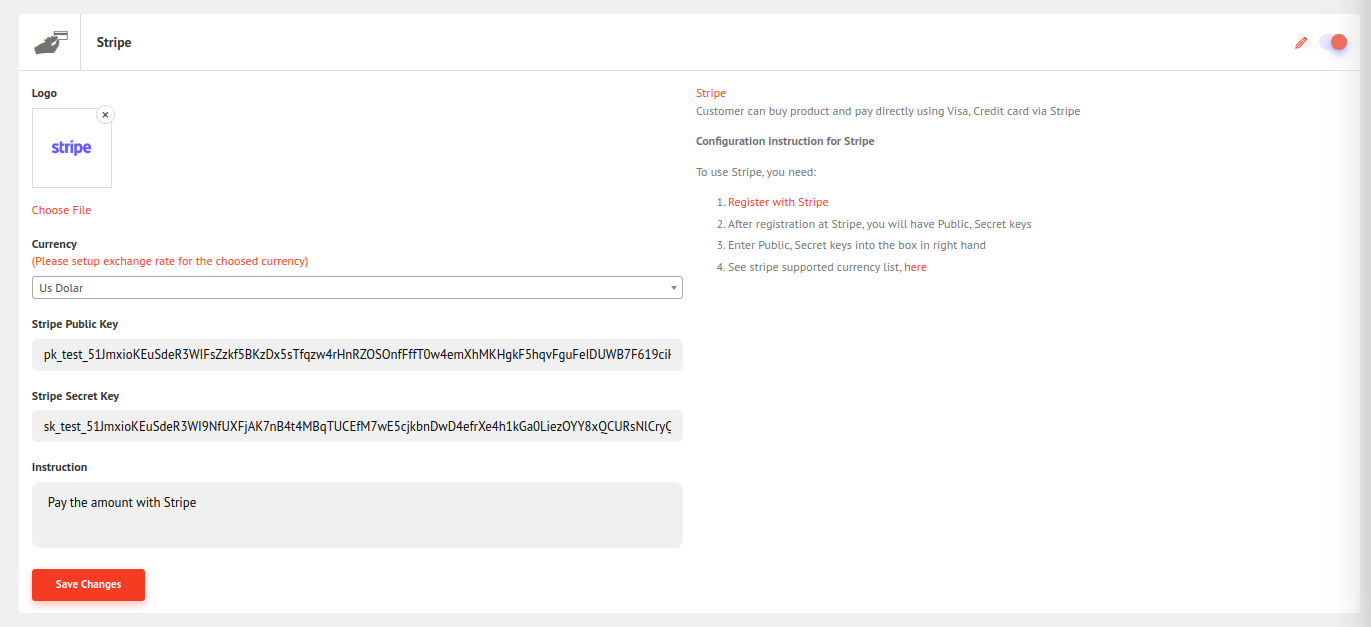Open the Register with Stripe link
The width and height of the screenshot is (1371, 627).
(778, 202)
